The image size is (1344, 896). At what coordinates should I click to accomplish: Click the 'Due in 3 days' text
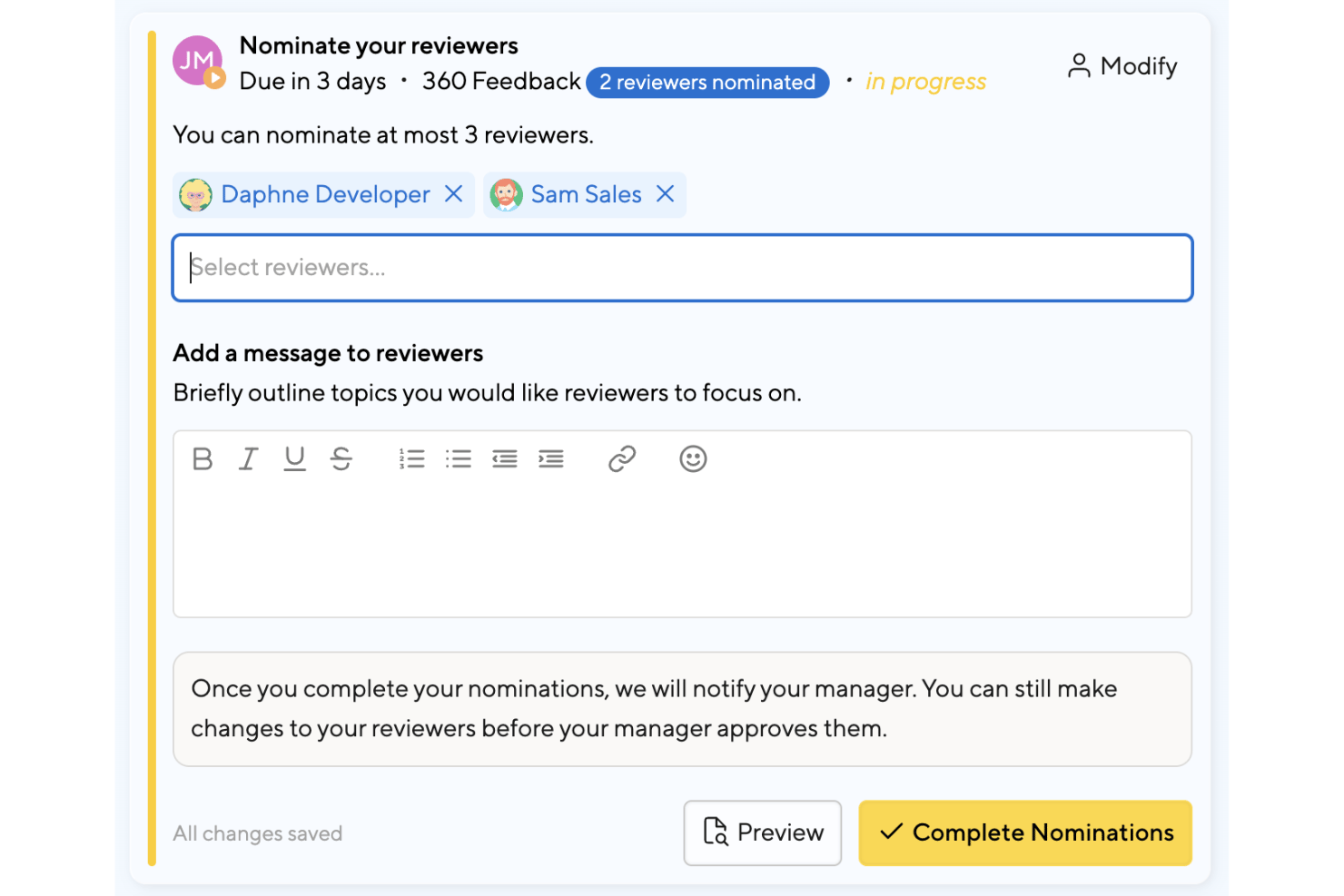[x=312, y=82]
